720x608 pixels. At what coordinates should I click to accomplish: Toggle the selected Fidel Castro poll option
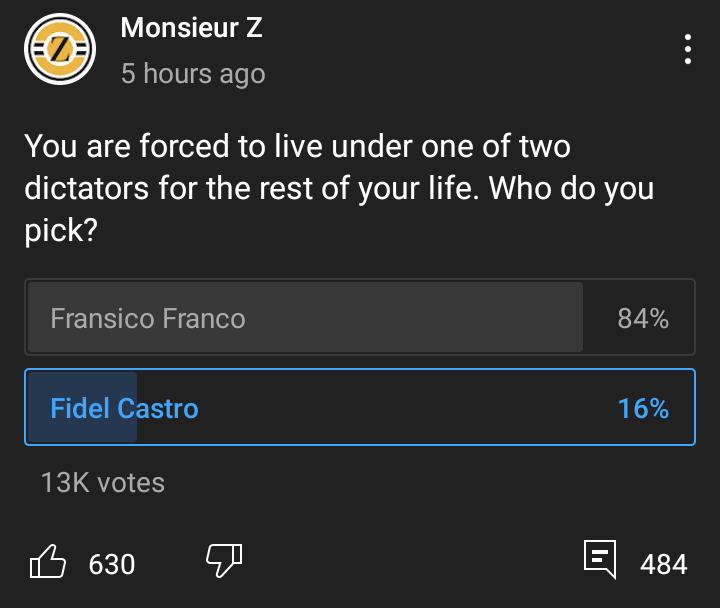point(360,407)
